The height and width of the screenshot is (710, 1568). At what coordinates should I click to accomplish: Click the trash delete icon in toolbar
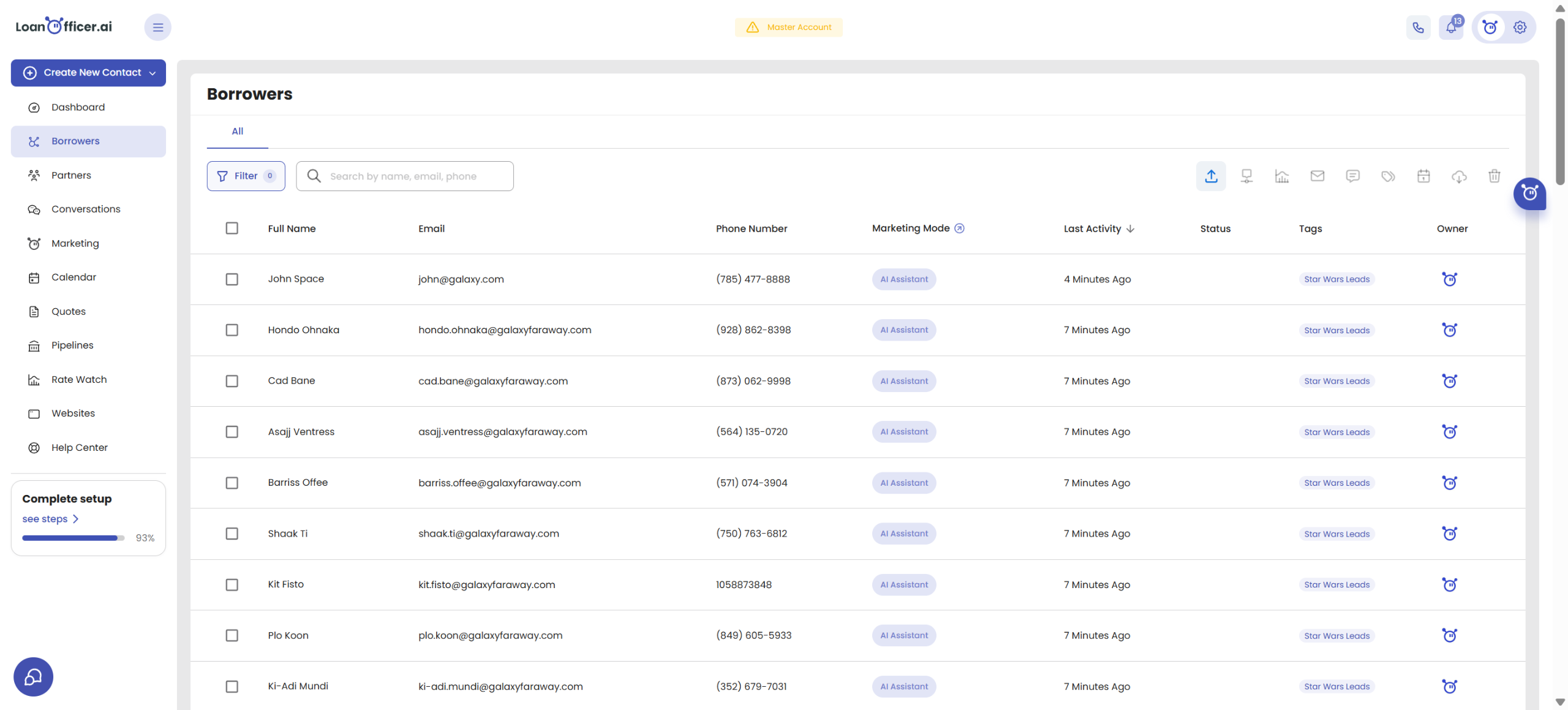pyautogui.click(x=1494, y=176)
